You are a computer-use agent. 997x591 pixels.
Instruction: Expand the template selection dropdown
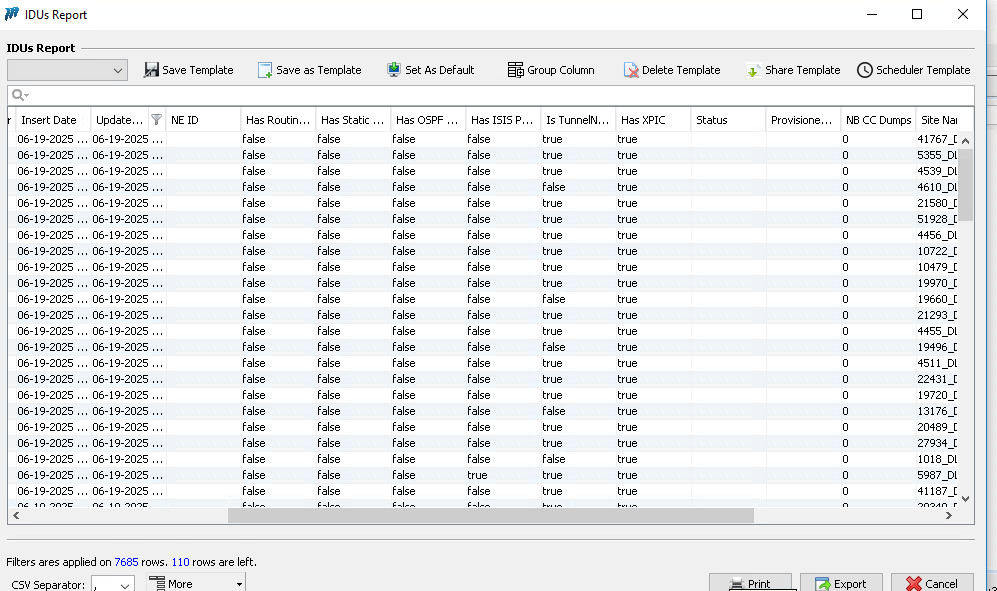pos(119,70)
